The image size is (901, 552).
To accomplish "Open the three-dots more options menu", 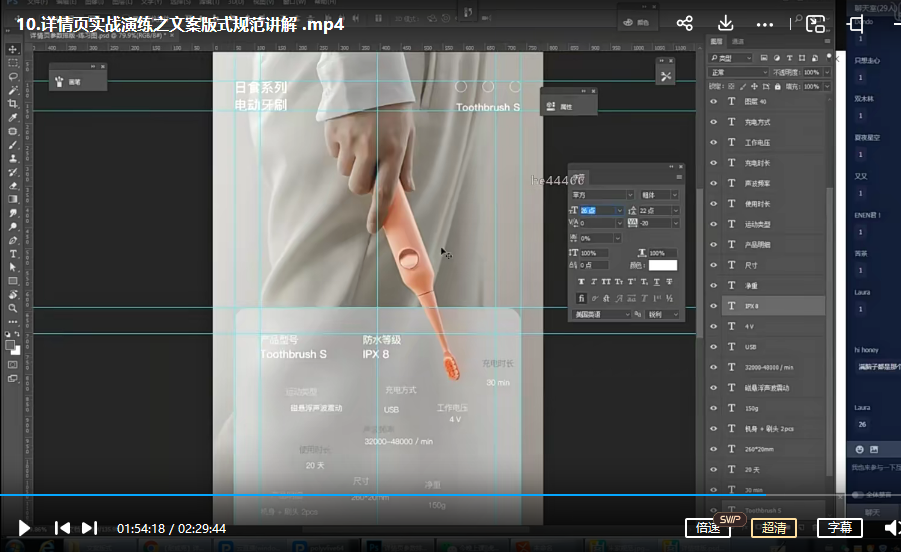I will tap(765, 24).
